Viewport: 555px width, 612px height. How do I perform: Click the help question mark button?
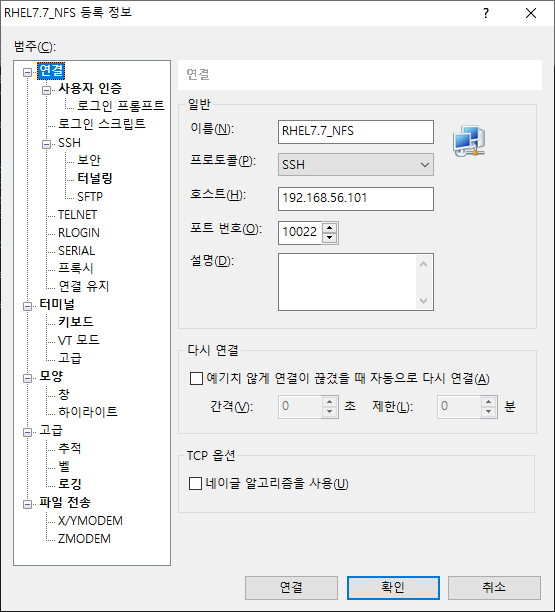[486, 13]
